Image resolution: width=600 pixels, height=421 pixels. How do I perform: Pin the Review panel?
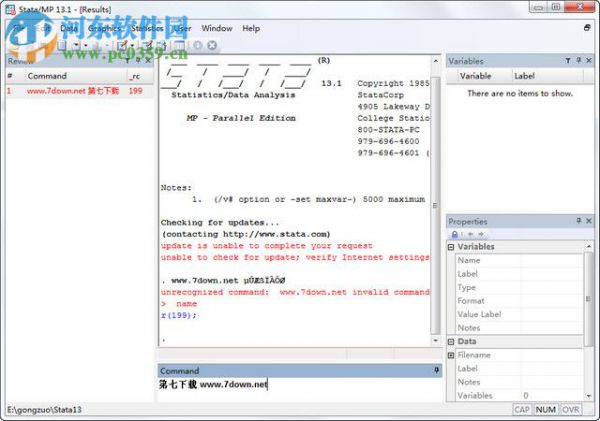(x=138, y=60)
